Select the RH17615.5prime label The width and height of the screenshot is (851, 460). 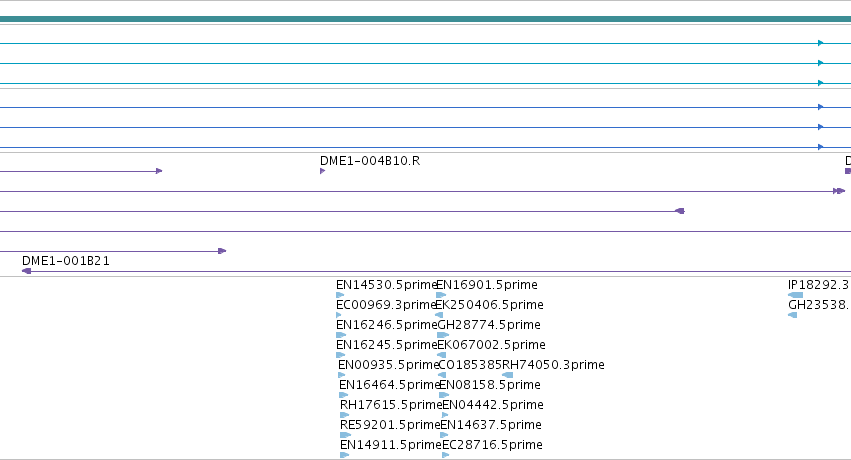pyautogui.click(x=390, y=405)
